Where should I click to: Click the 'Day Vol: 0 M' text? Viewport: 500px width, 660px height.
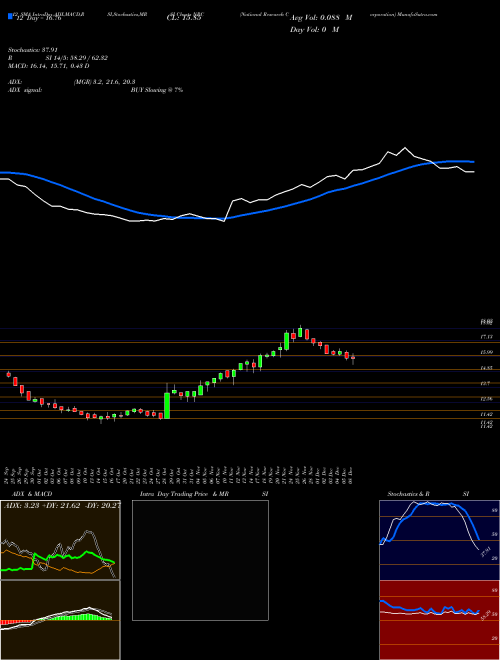click(x=314, y=30)
